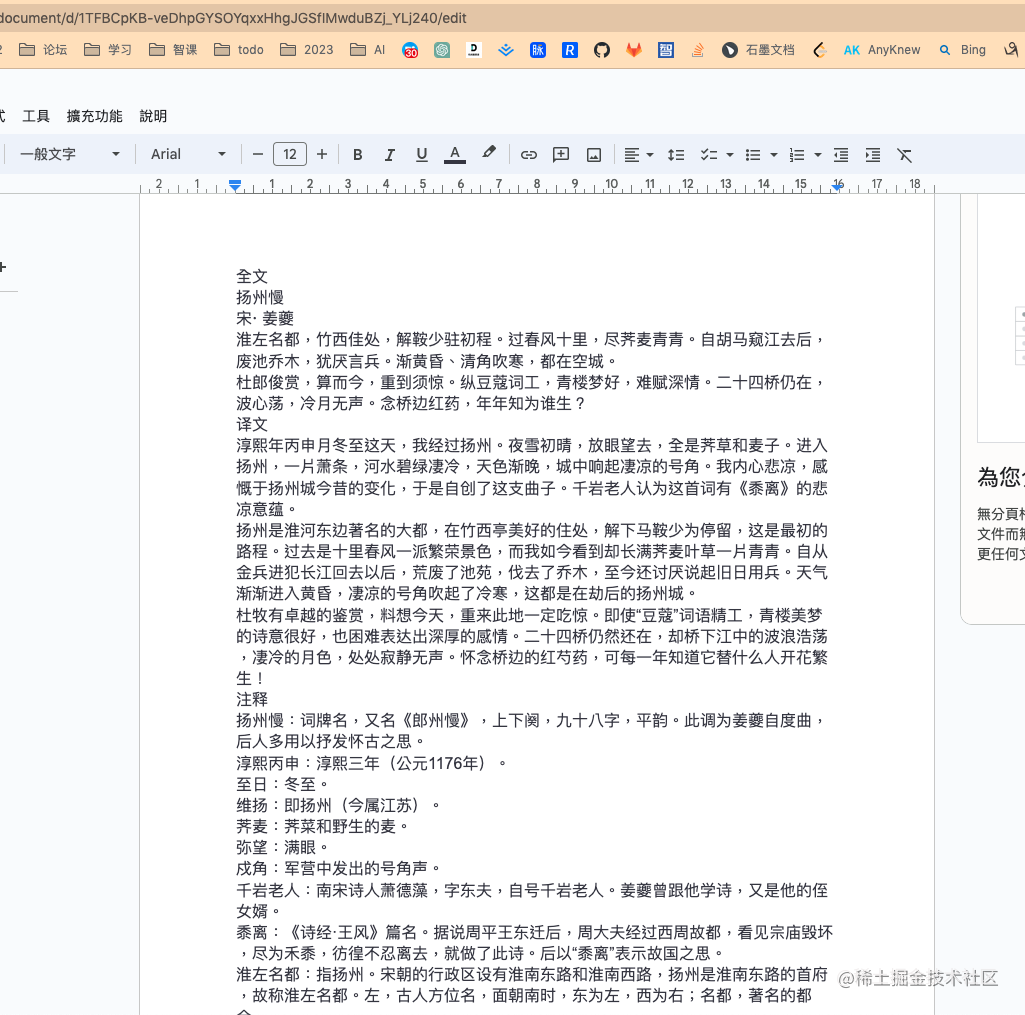Select the right indent marker on the ruler
This screenshot has width=1025, height=1015.
coord(838,187)
